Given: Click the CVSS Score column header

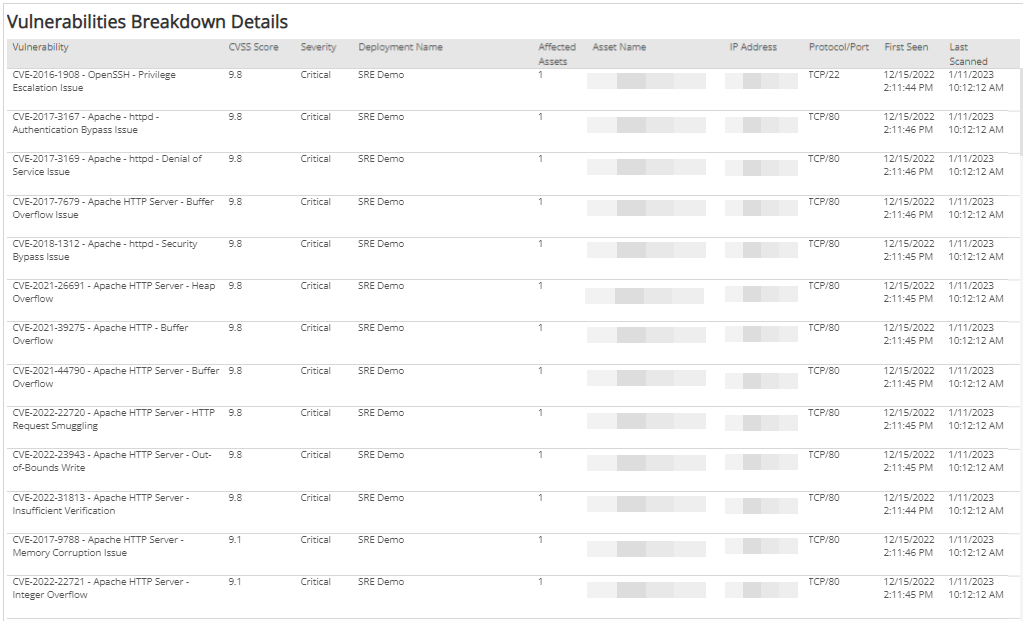Looking at the screenshot, I should coord(253,47).
